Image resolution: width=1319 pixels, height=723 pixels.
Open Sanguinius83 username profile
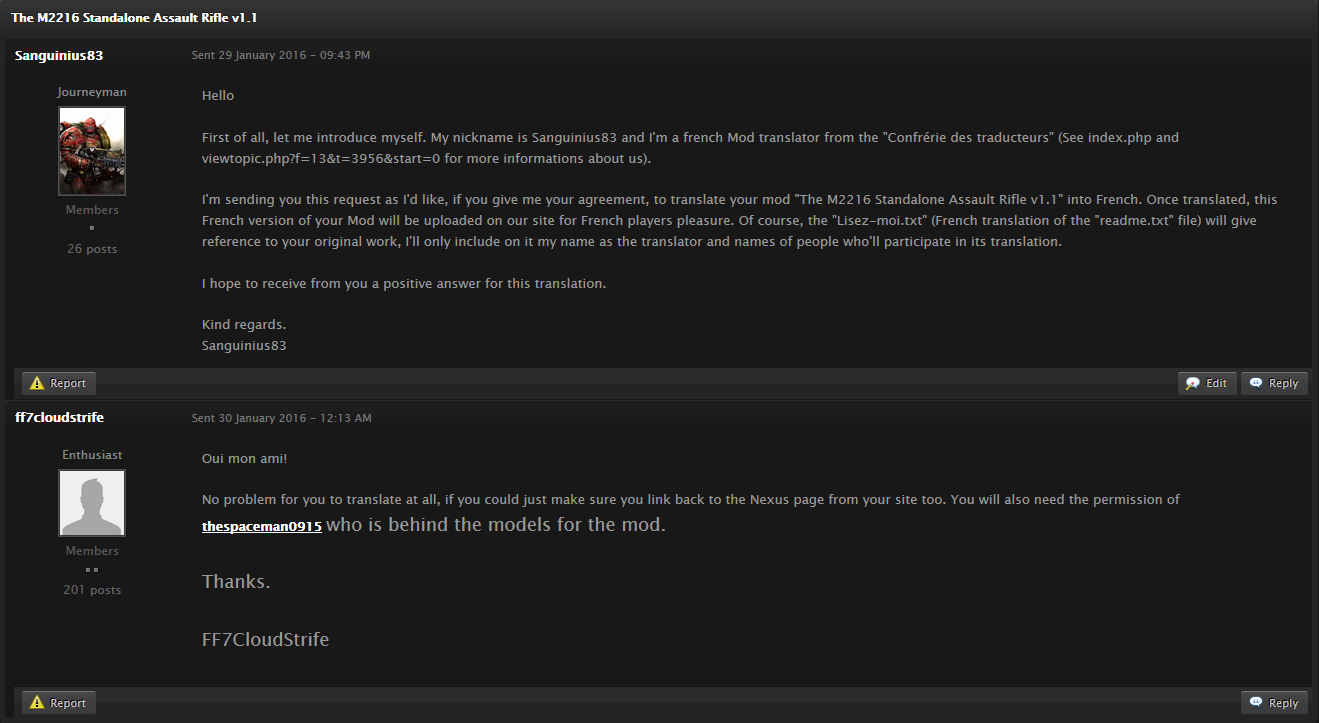point(59,55)
